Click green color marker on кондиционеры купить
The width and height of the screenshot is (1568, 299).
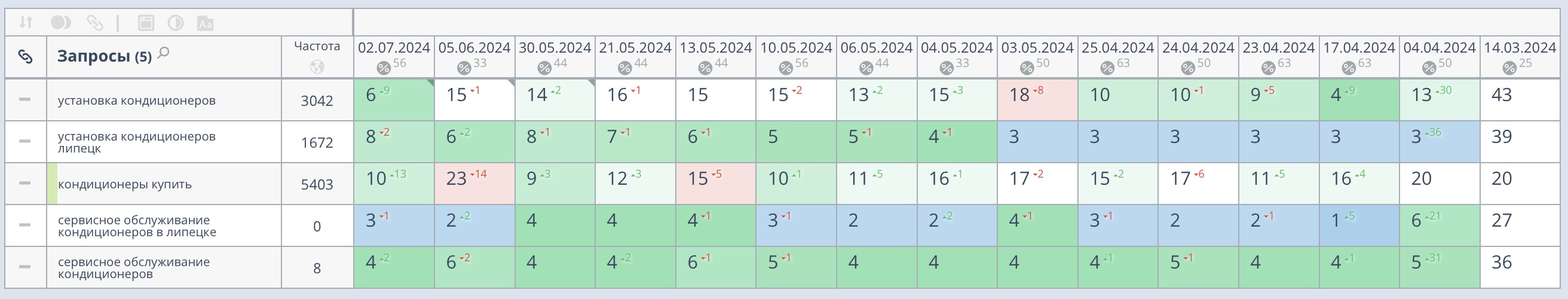[53, 184]
